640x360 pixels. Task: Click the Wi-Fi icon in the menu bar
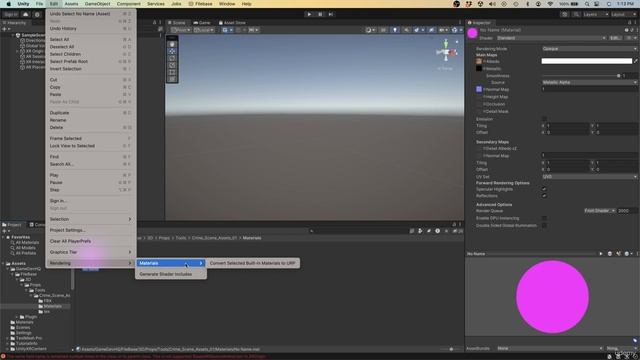point(550,4)
